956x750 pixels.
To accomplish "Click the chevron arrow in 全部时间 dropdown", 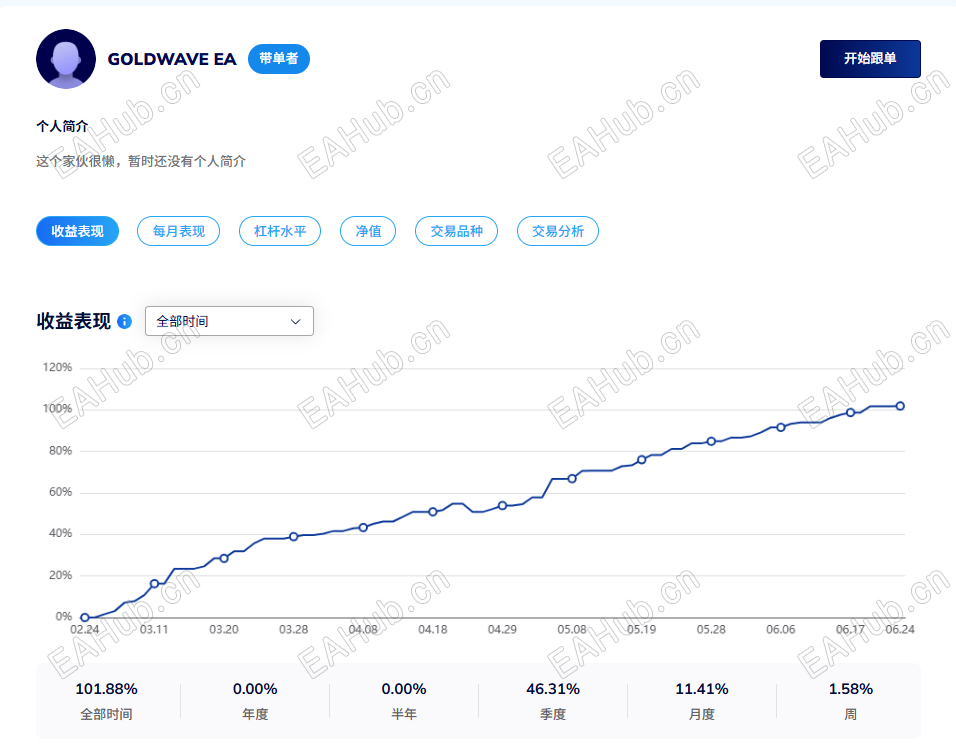I will [x=296, y=321].
